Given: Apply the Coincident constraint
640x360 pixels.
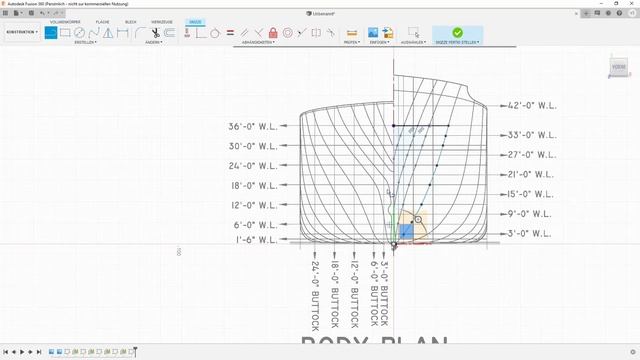Looking at the screenshot, I should point(200,33).
